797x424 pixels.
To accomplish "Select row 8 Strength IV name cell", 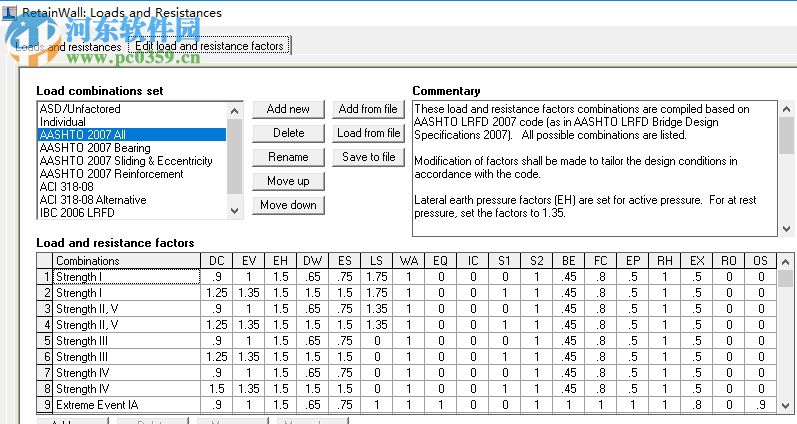I will (x=127, y=389).
